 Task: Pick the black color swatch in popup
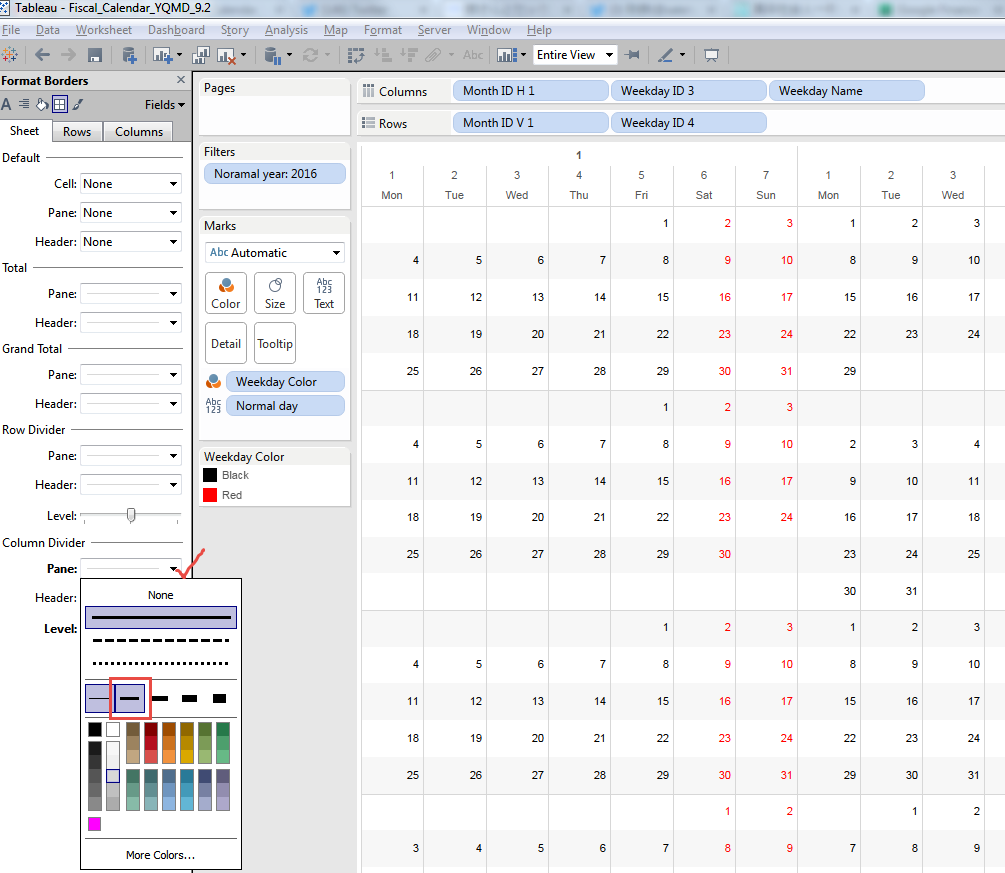95,729
